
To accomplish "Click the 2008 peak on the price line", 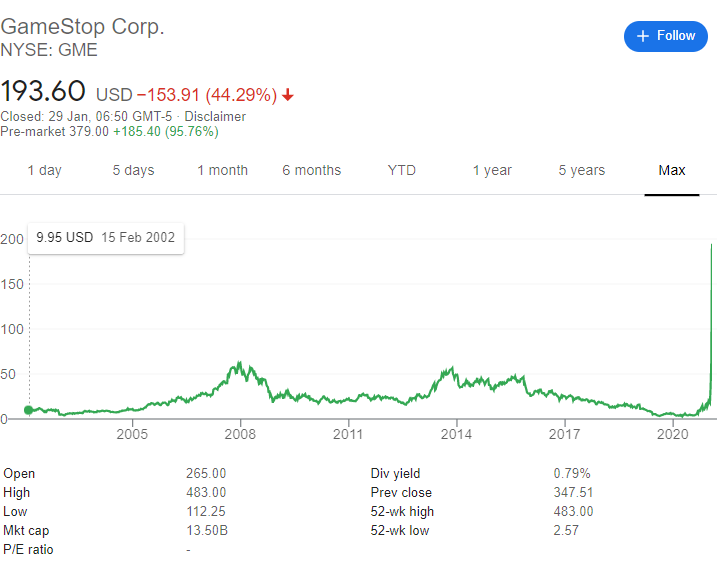I will 240,364.
